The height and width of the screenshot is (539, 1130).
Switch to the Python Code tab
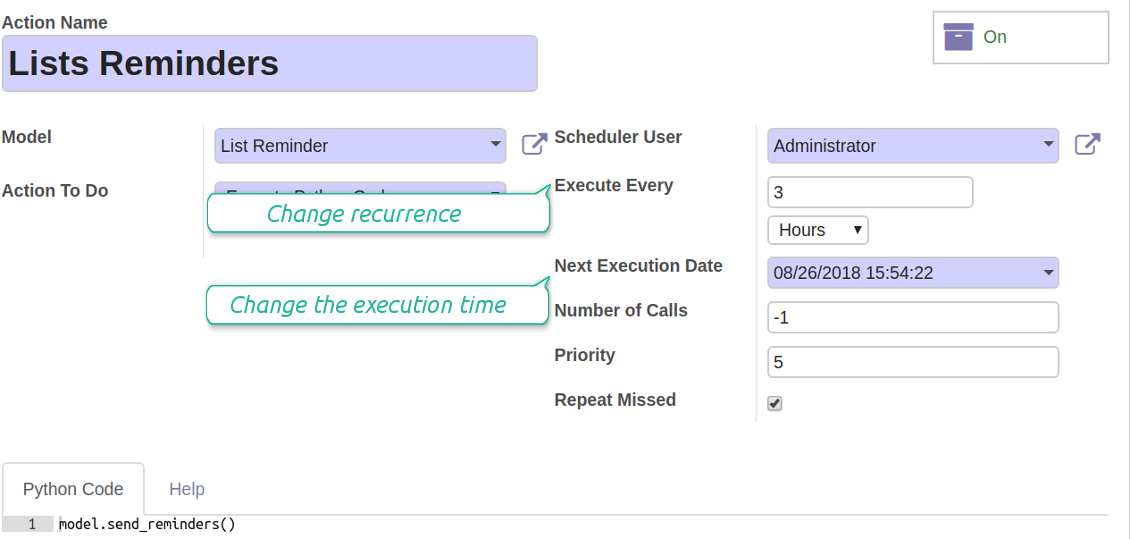click(x=74, y=489)
